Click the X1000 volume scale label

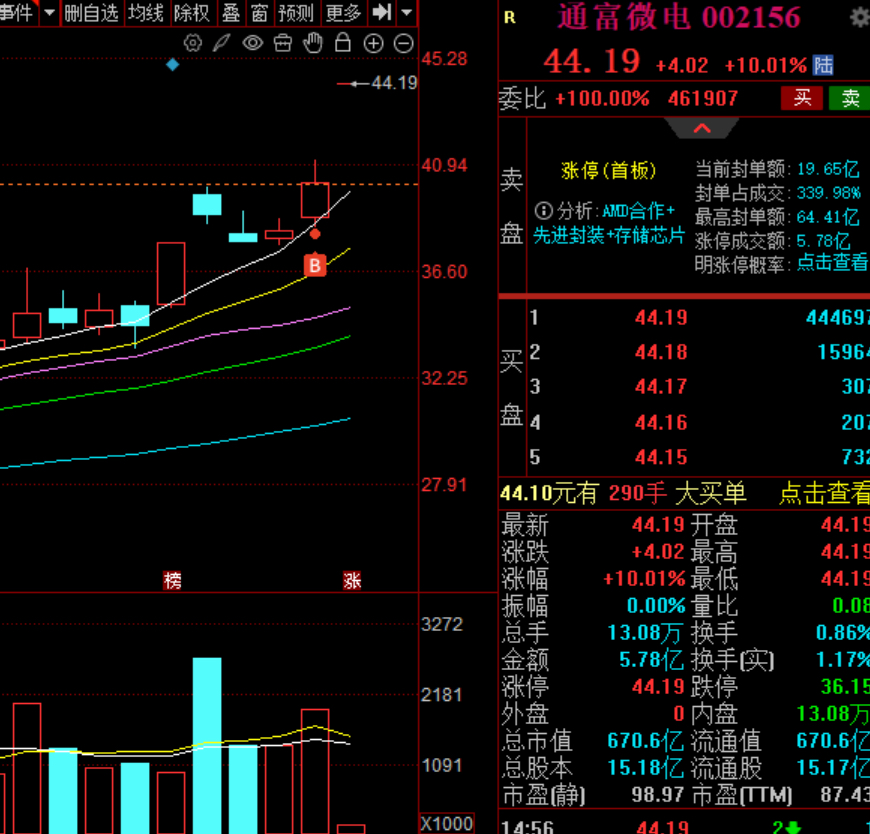[x=447, y=823]
